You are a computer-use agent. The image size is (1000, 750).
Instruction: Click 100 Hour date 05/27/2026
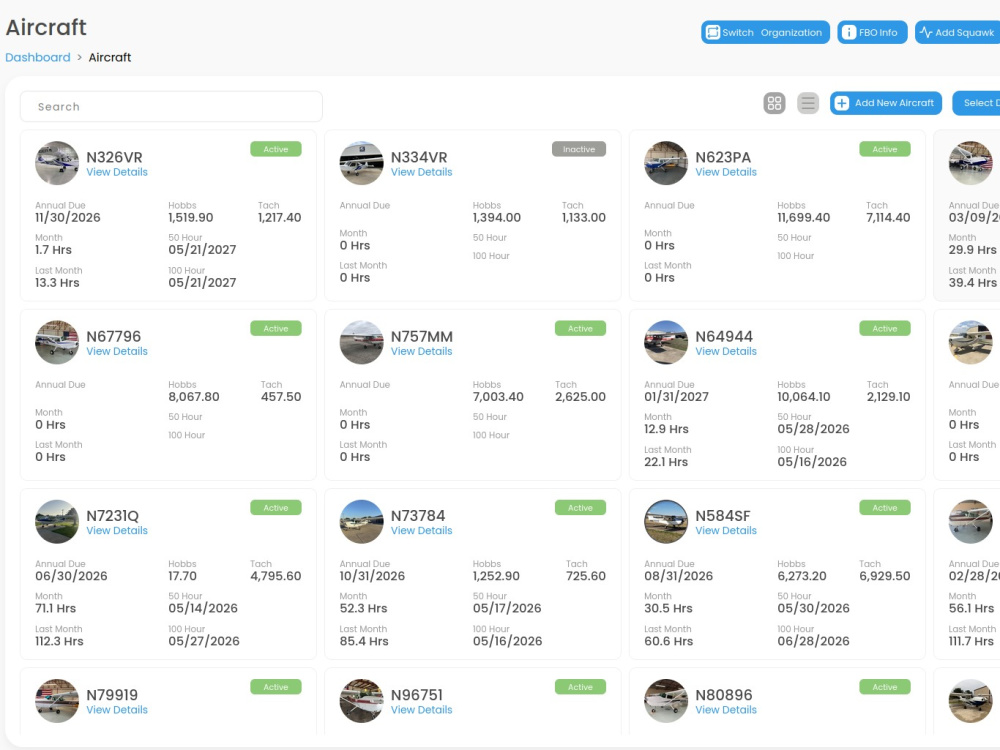[204, 641]
